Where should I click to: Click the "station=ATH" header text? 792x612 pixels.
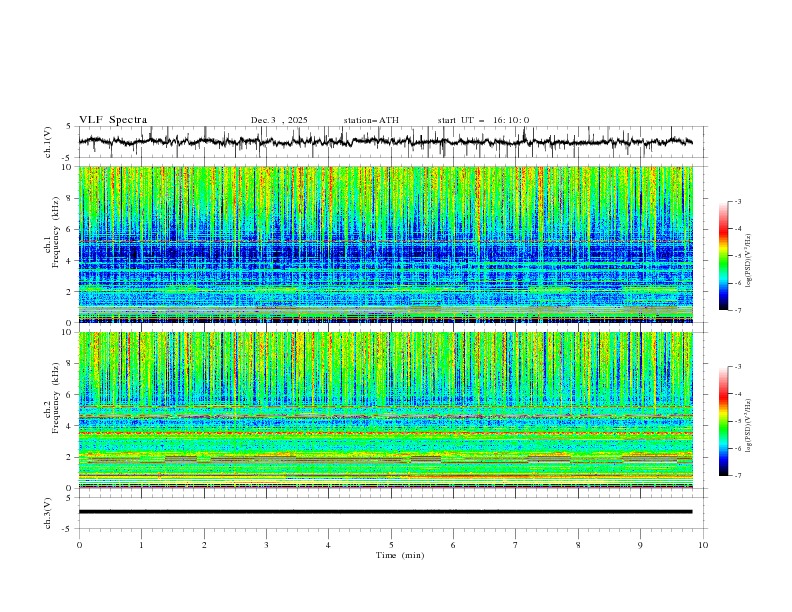(371, 120)
